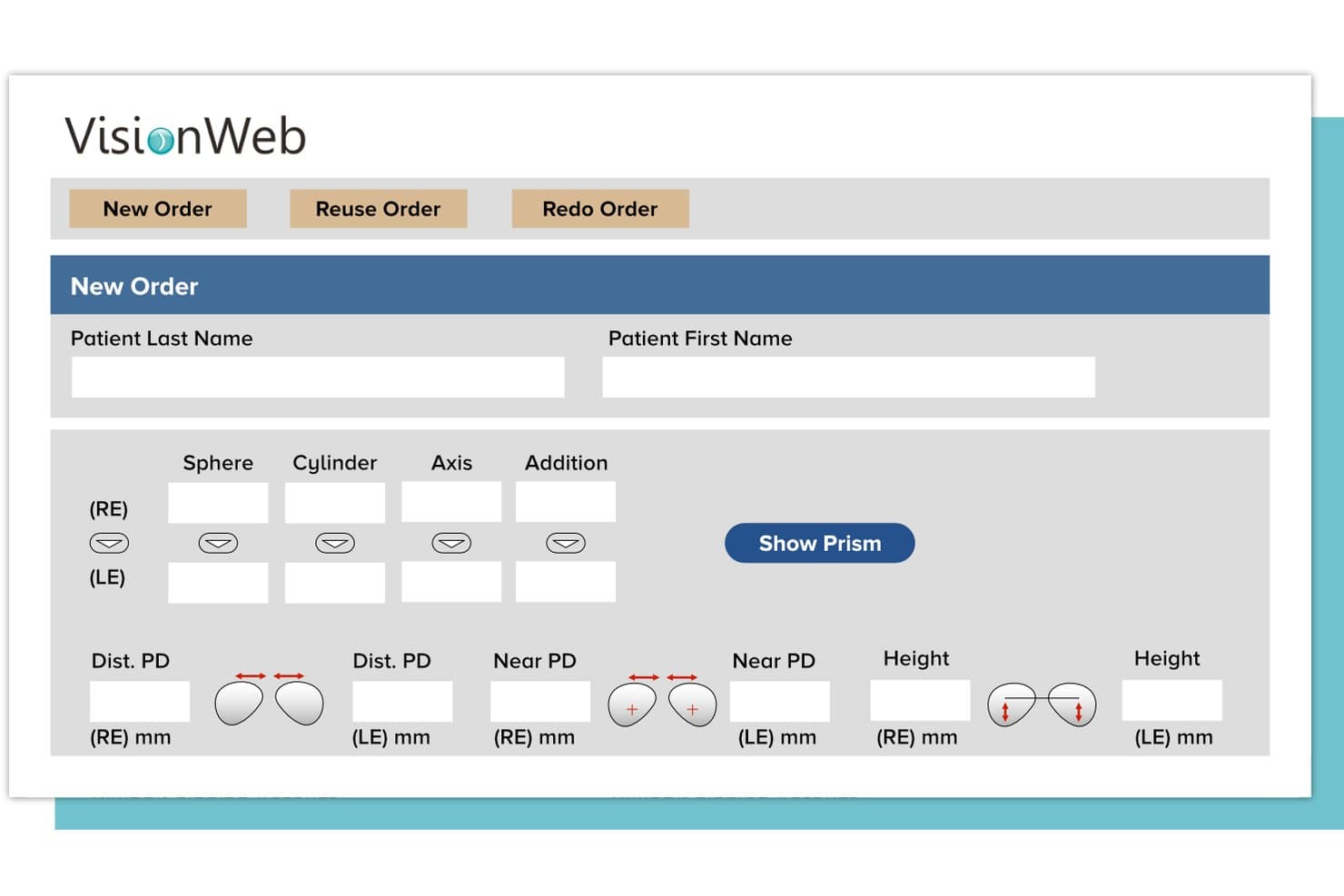Click the copy-down arrow under Axis
Viewport: 1344px width, 896px height.
tap(451, 543)
